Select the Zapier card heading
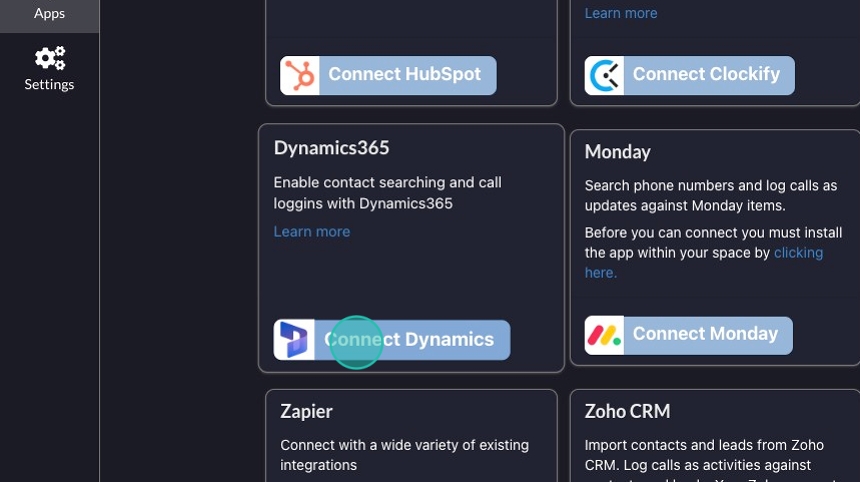860x482 pixels. [x=306, y=411]
